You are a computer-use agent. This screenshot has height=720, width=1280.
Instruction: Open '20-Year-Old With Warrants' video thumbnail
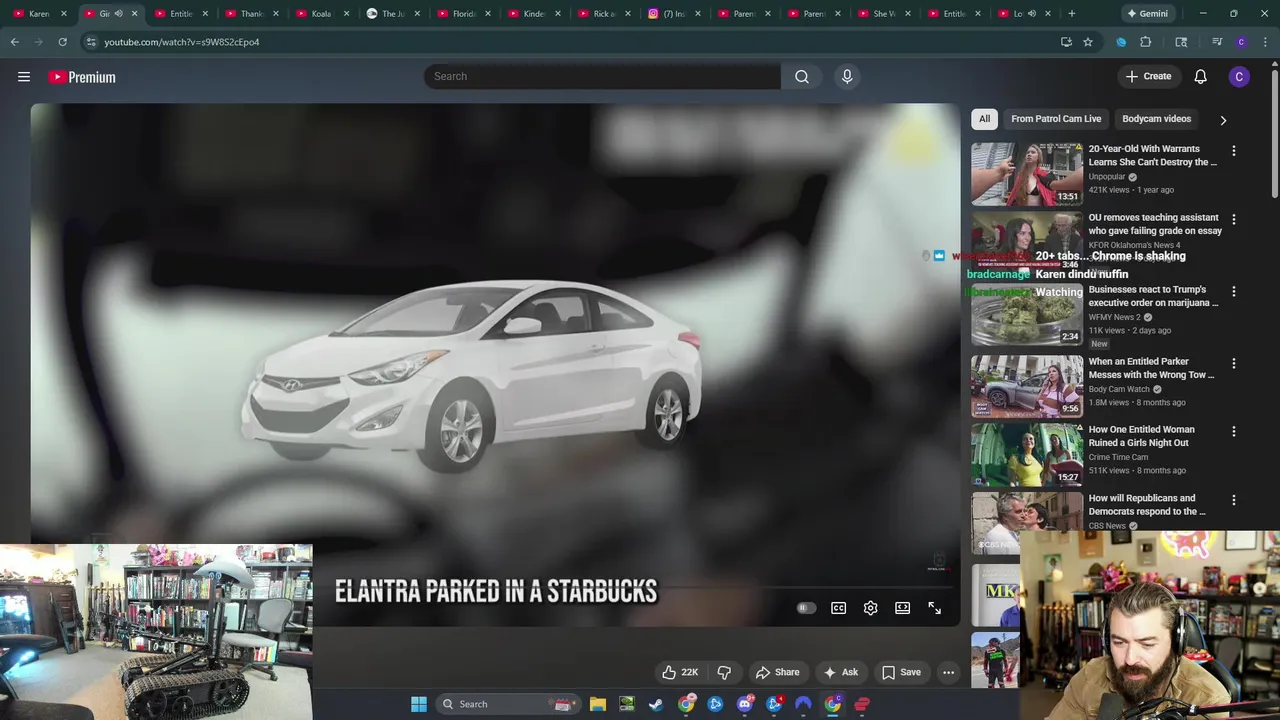point(1026,174)
